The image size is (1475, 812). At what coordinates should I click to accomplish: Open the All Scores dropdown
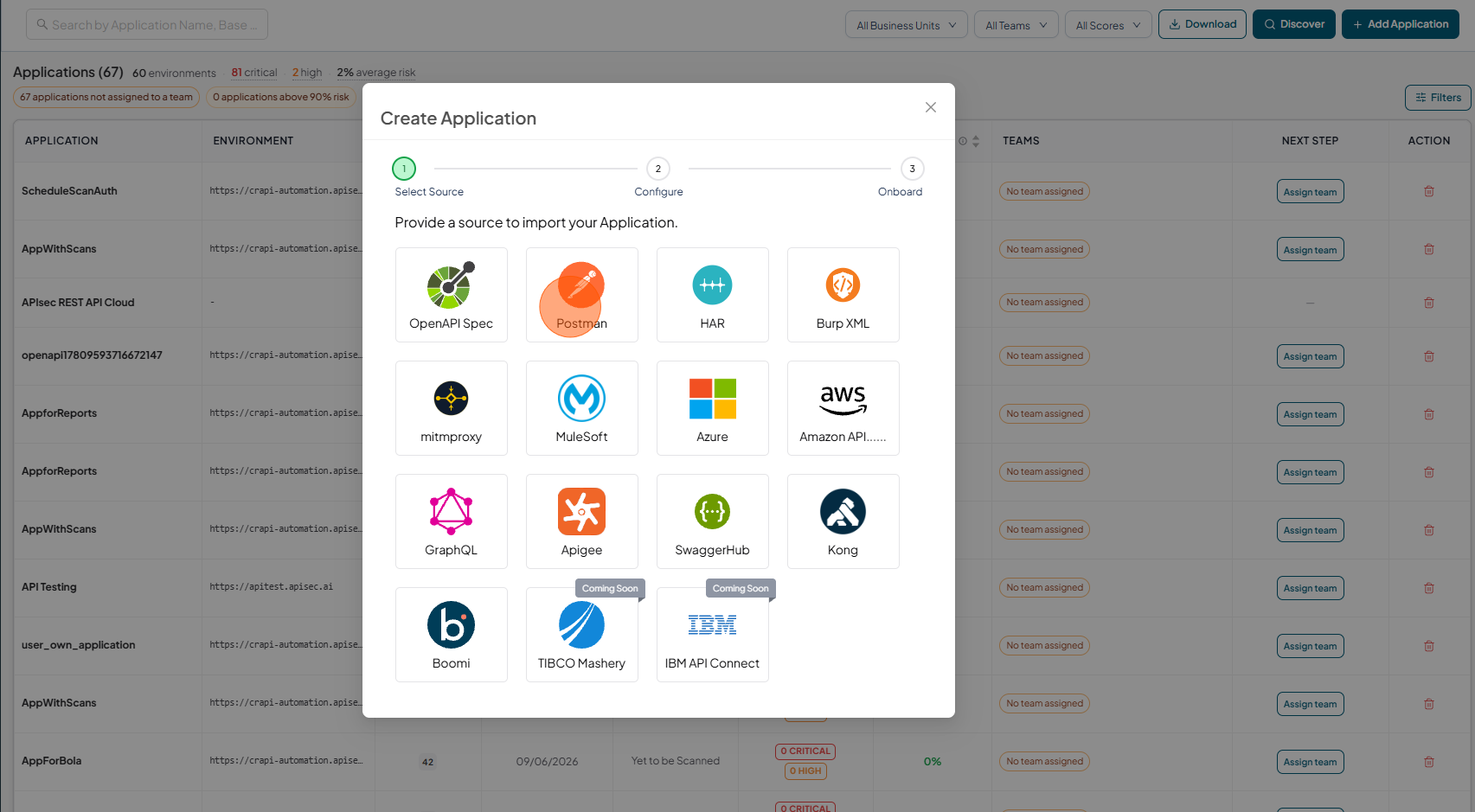1108,25
